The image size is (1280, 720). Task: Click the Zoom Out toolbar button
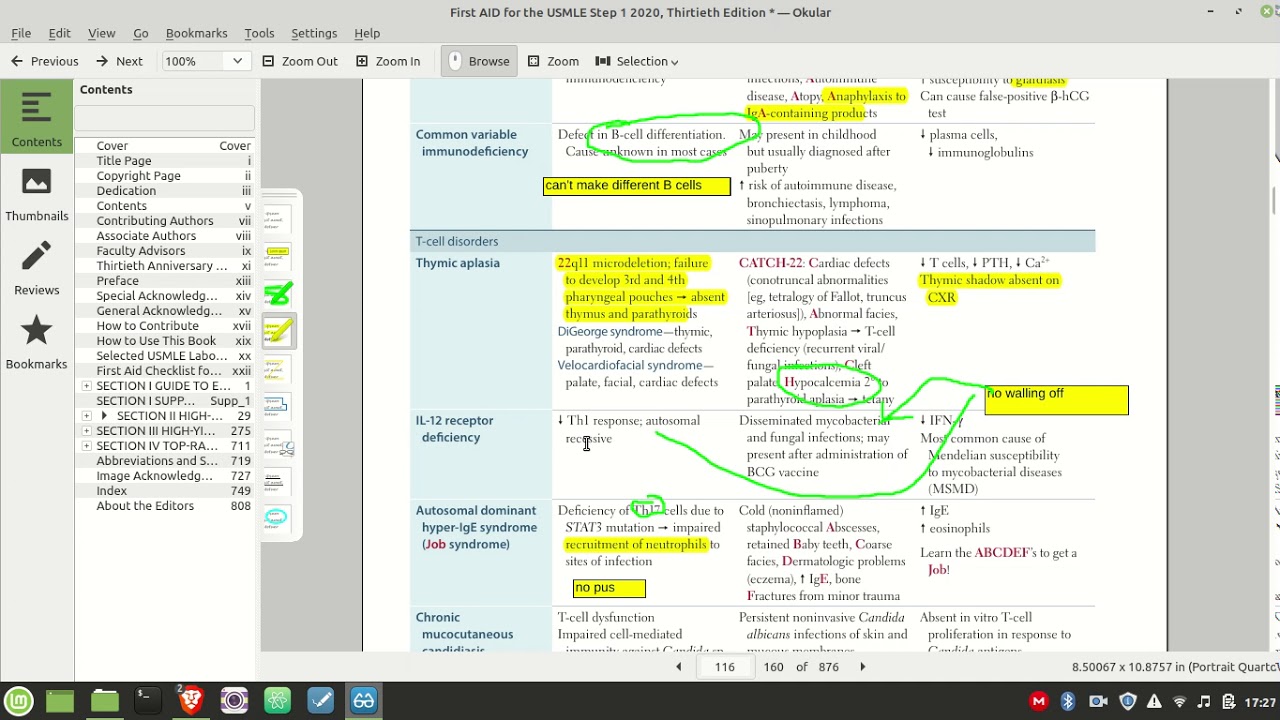point(300,61)
